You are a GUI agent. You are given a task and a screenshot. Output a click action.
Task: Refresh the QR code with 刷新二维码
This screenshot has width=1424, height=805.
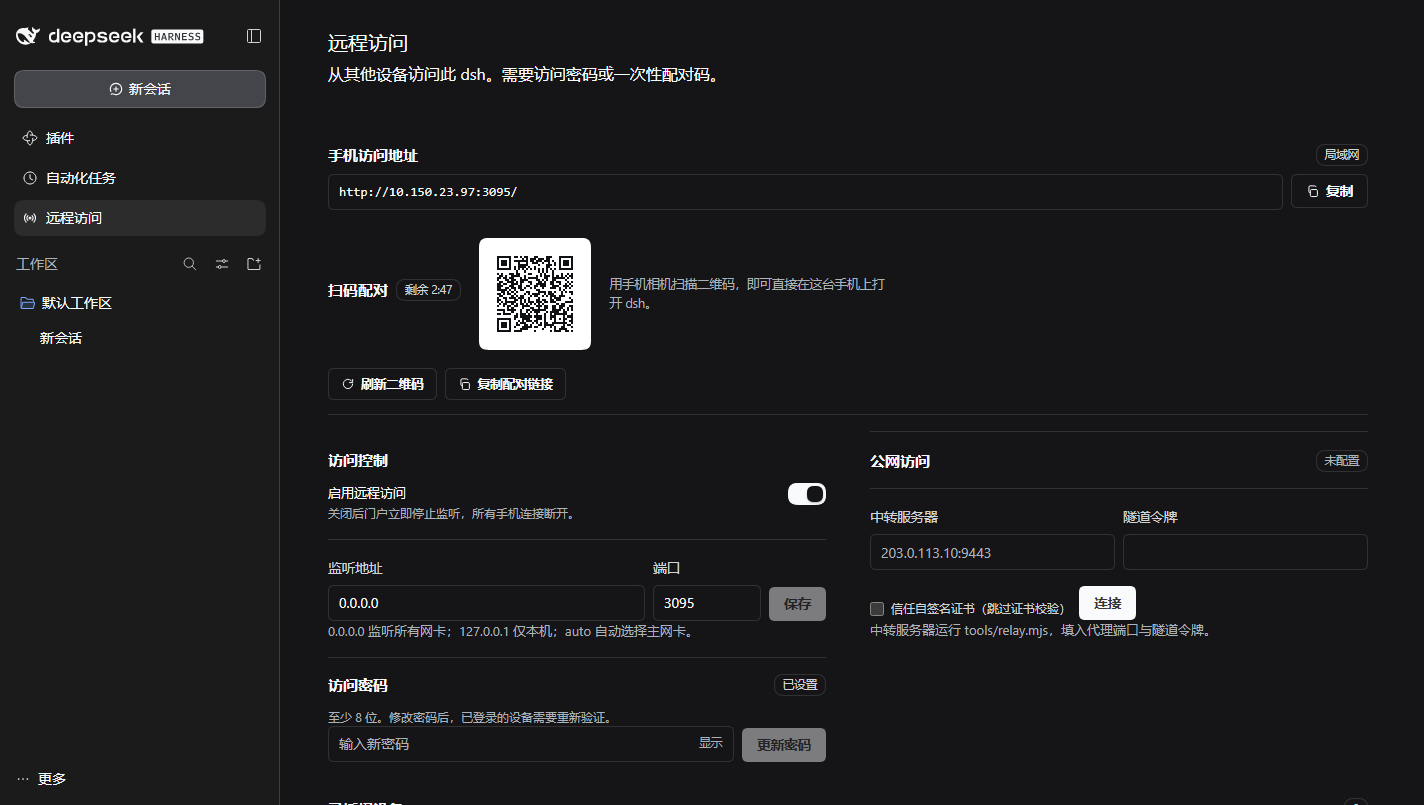point(382,384)
